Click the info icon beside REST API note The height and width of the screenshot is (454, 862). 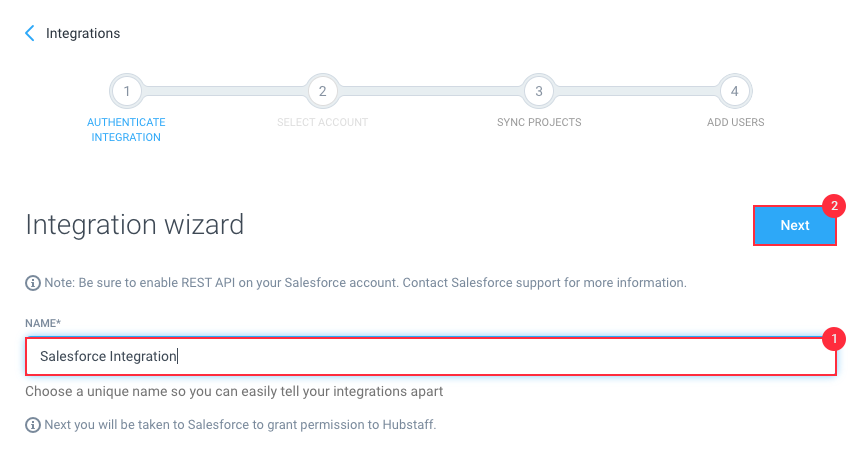(33, 283)
